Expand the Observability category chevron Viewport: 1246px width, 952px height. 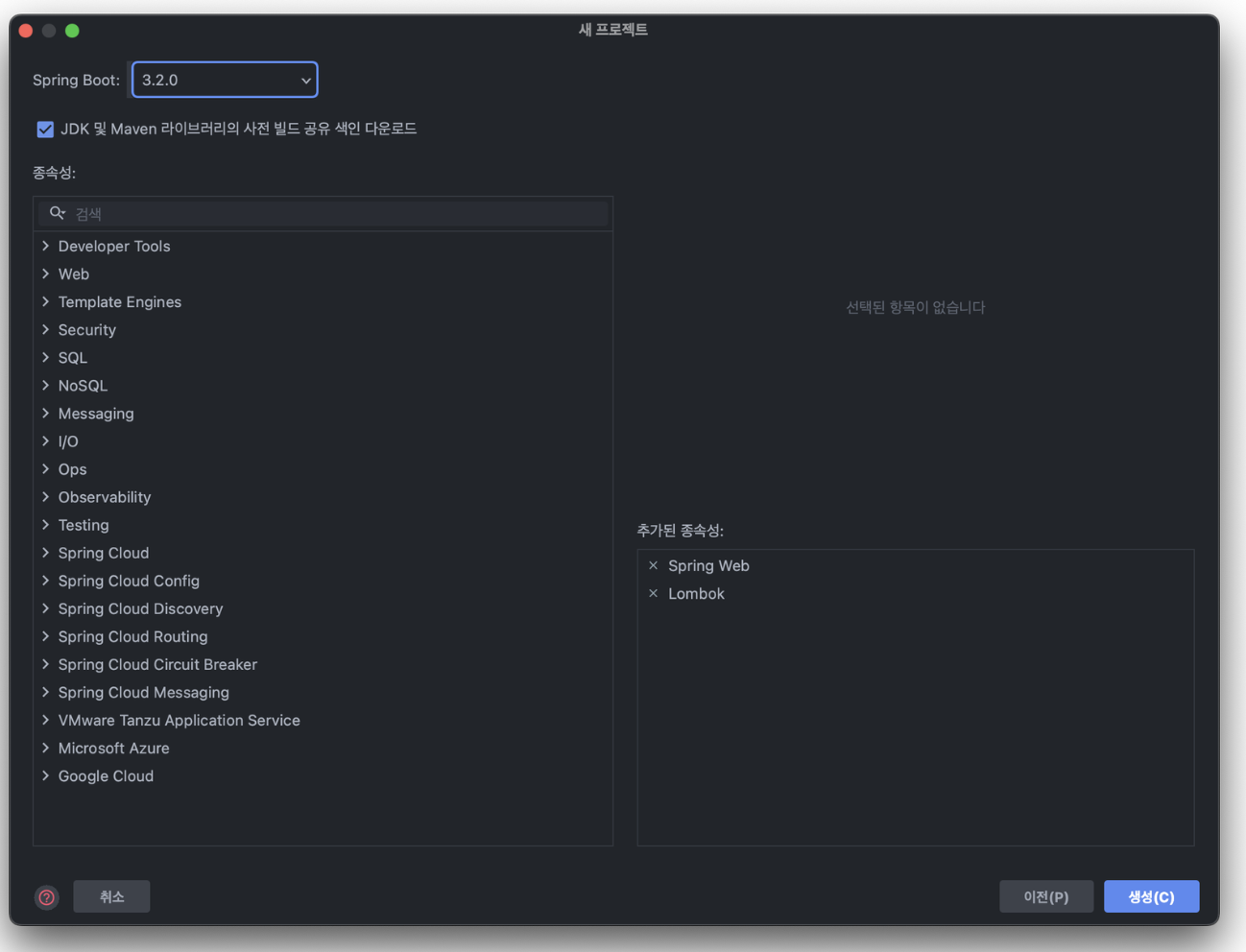click(x=45, y=497)
